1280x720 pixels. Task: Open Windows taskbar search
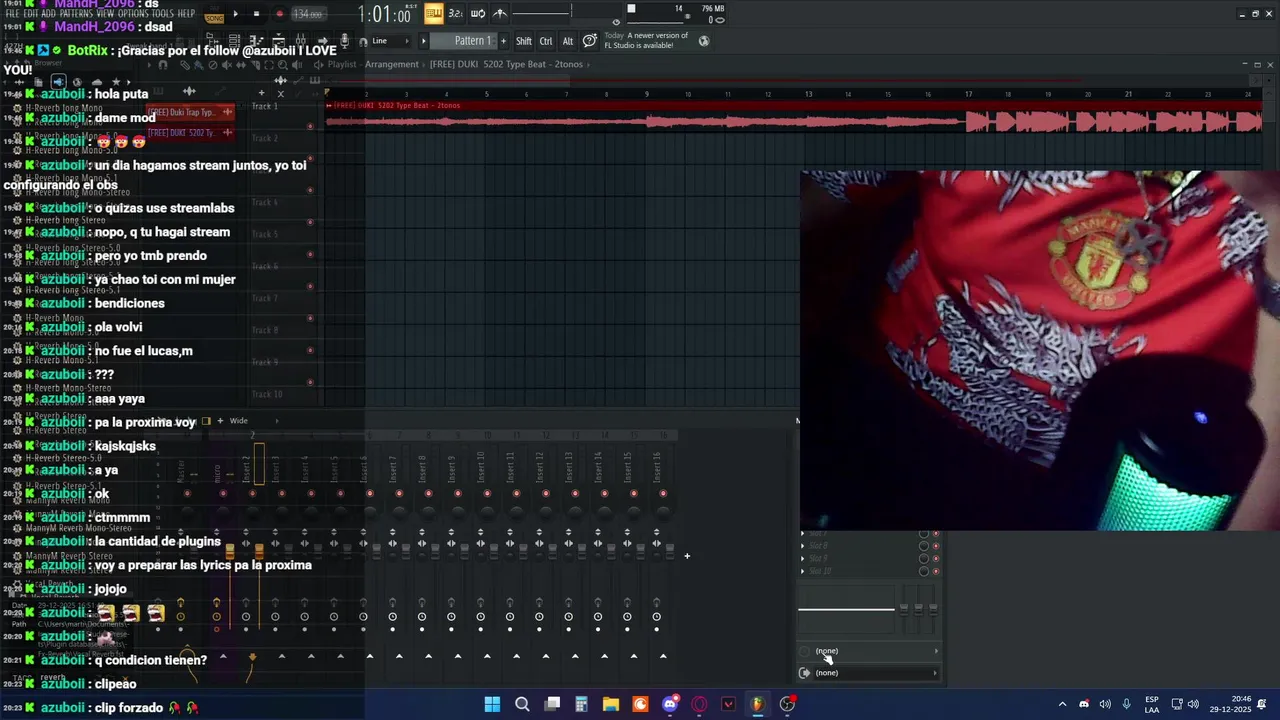coord(522,704)
